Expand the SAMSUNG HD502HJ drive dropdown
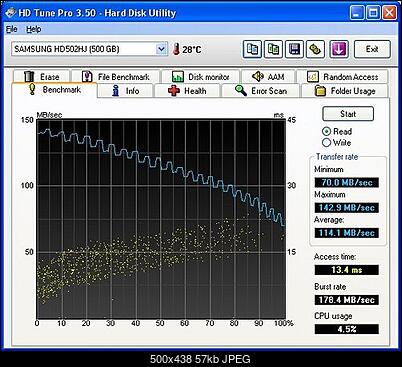The image size is (402, 367). coord(162,49)
